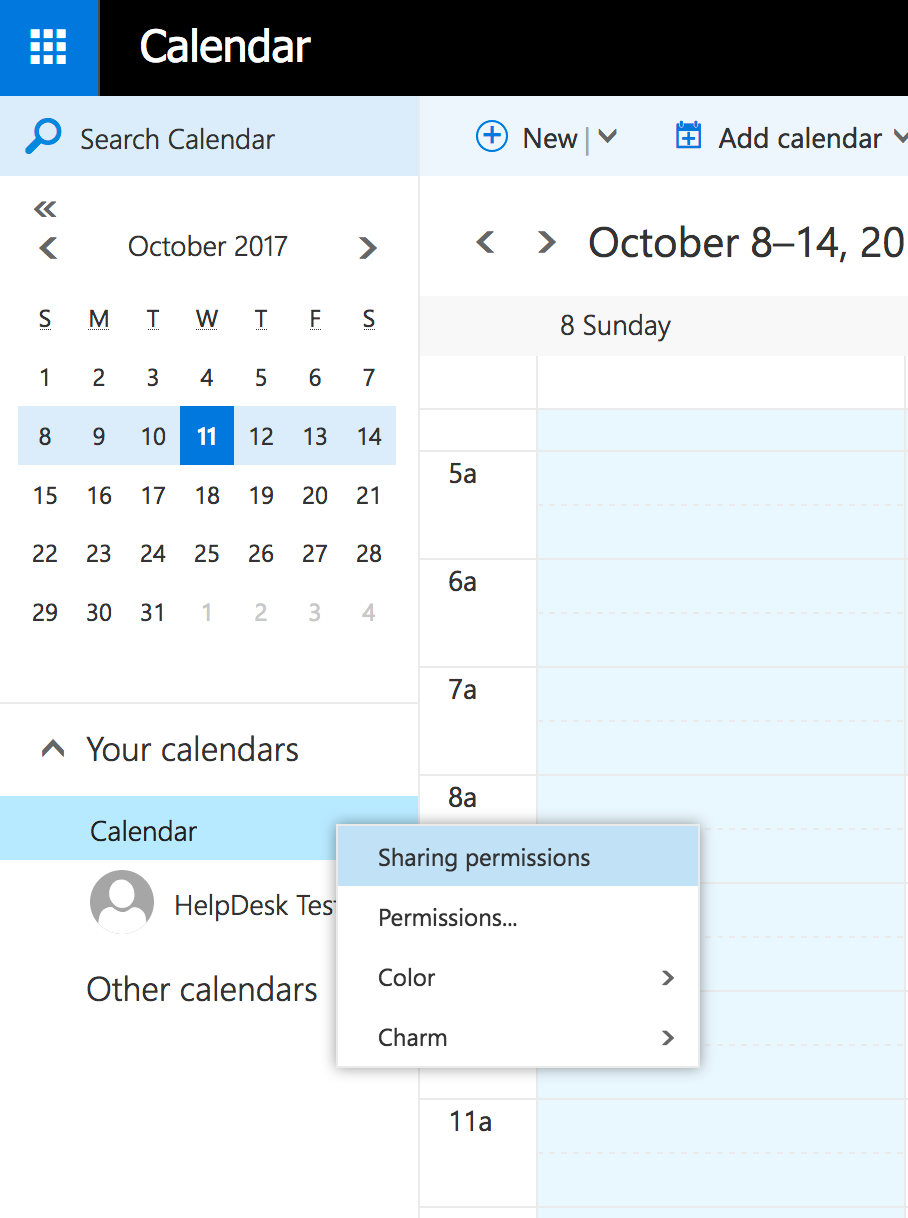908x1218 pixels.
Task: Collapse the Your calendars section
Action: tap(53, 749)
